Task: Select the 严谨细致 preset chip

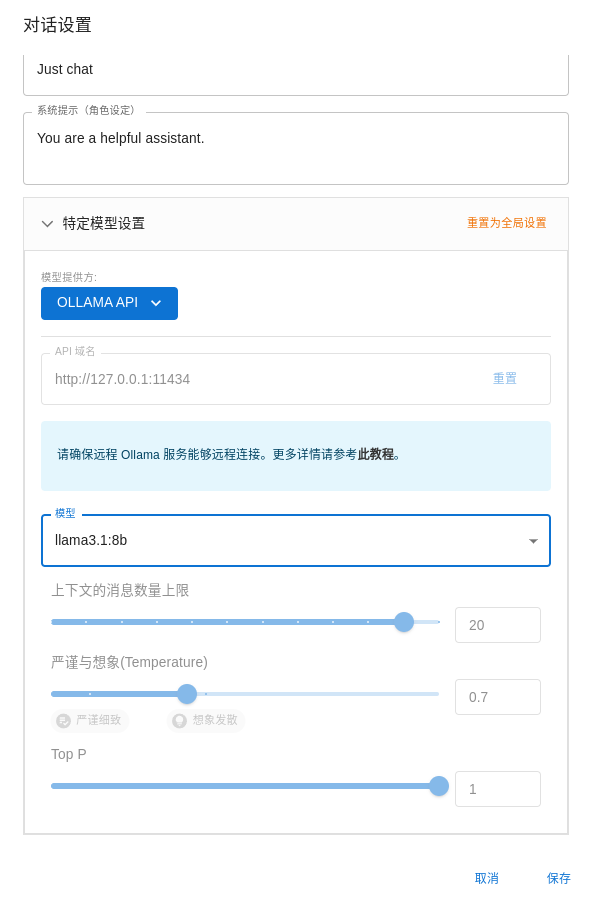Action: point(90,720)
